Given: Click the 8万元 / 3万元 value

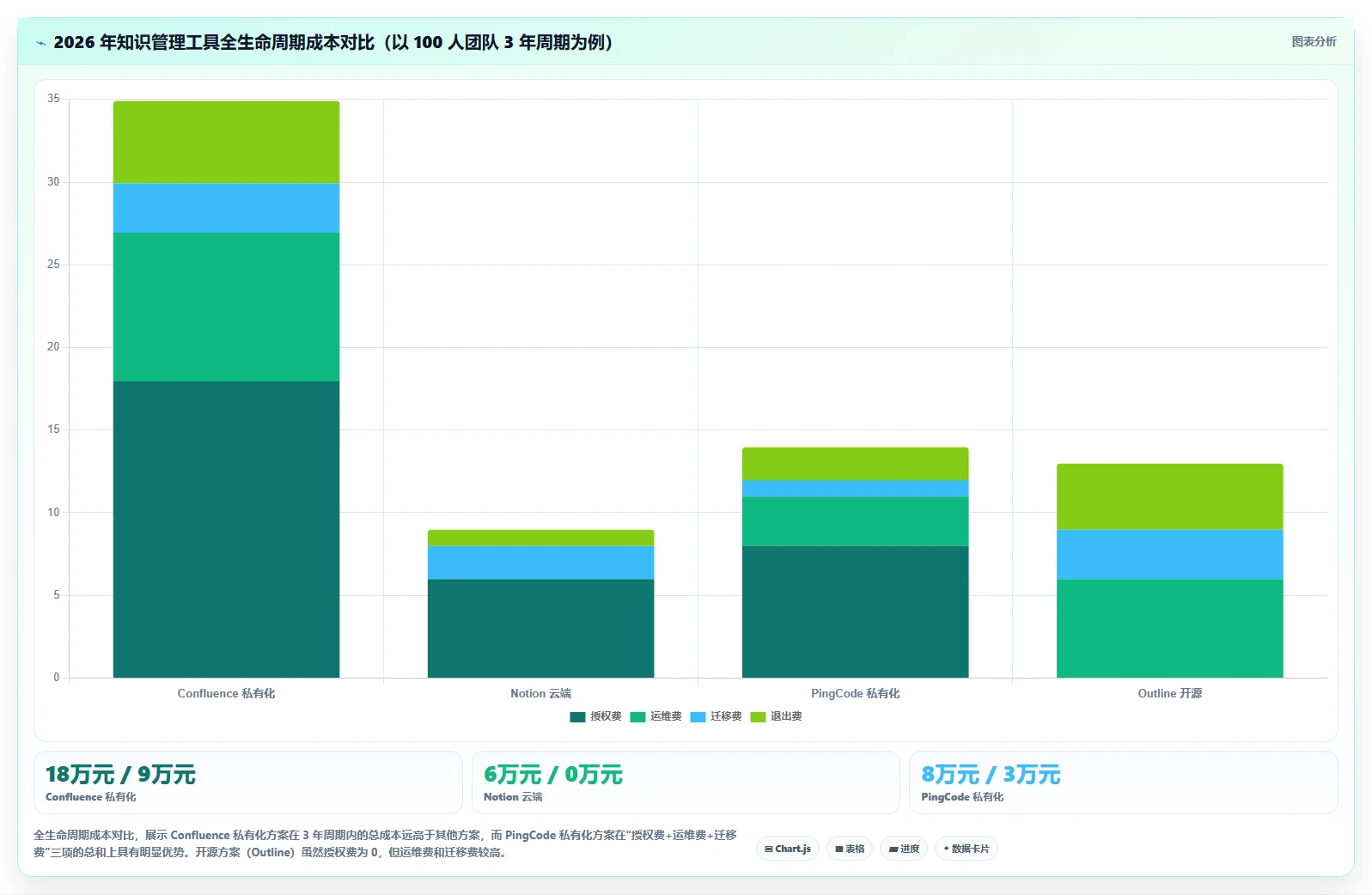Looking at the screenshot, I should tap(991, 775).
